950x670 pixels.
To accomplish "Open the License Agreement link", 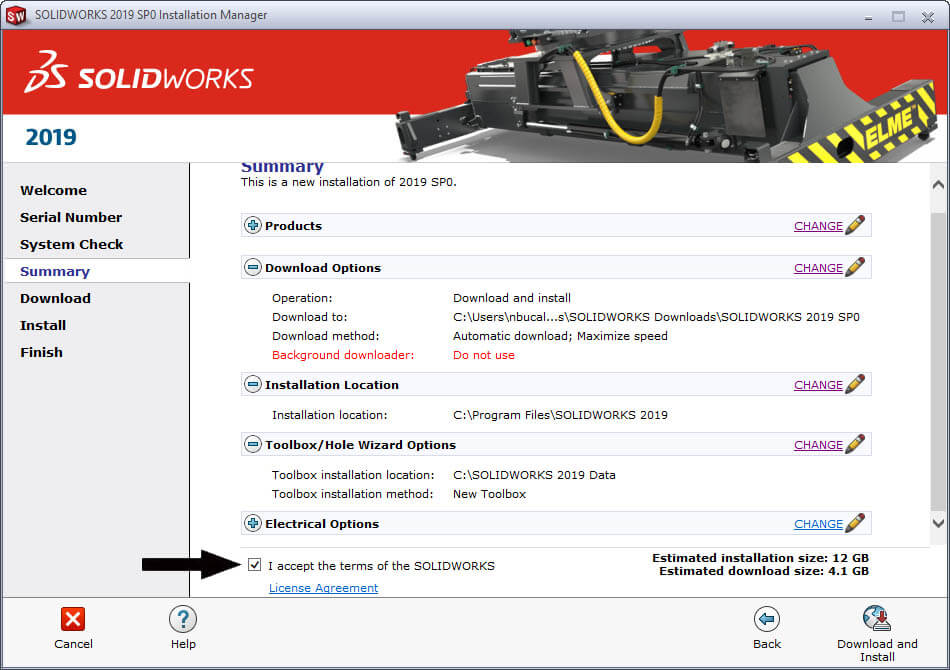I will click(x=323, y=588).
